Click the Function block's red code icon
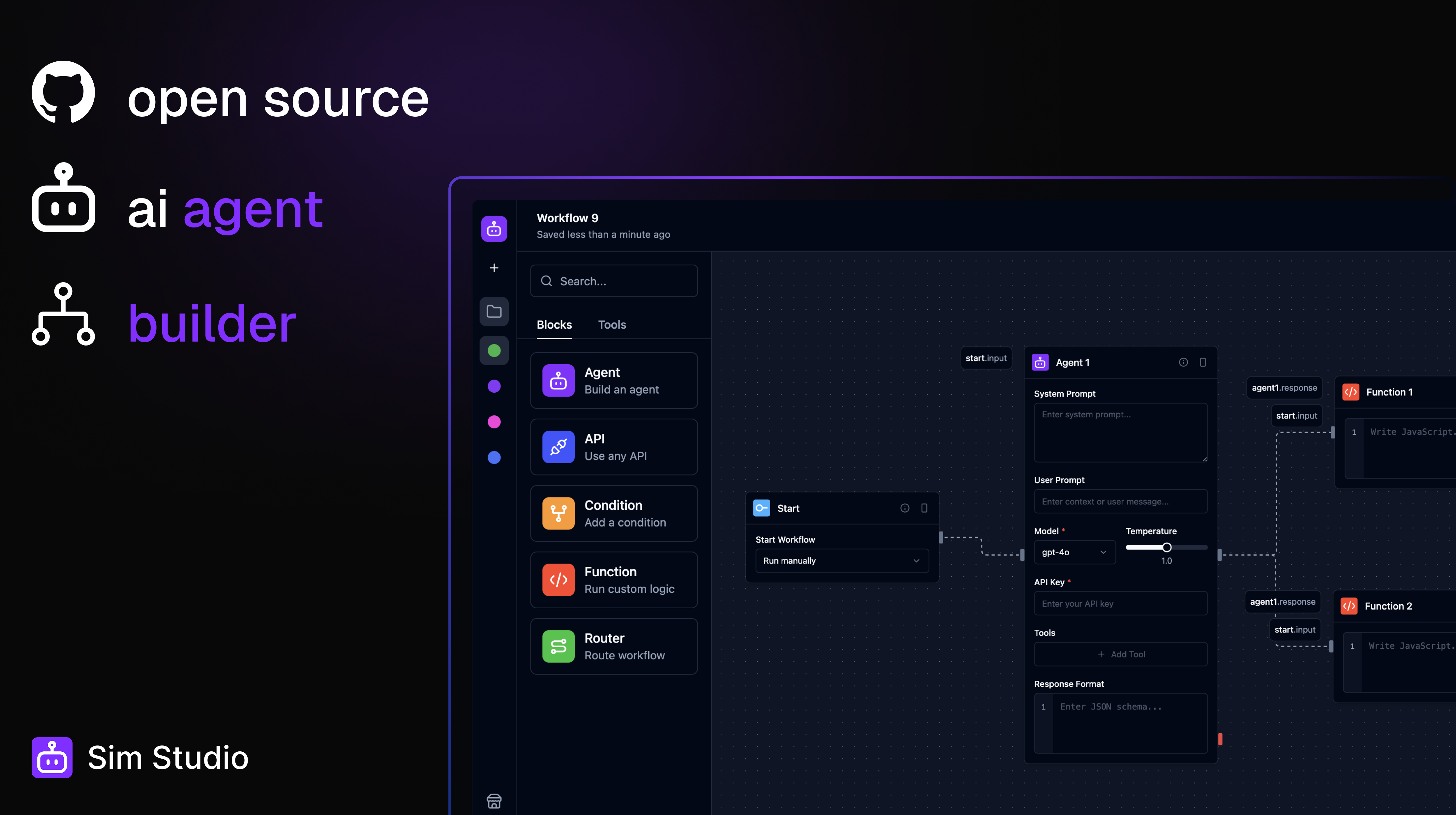 click(x=558, y=580)
